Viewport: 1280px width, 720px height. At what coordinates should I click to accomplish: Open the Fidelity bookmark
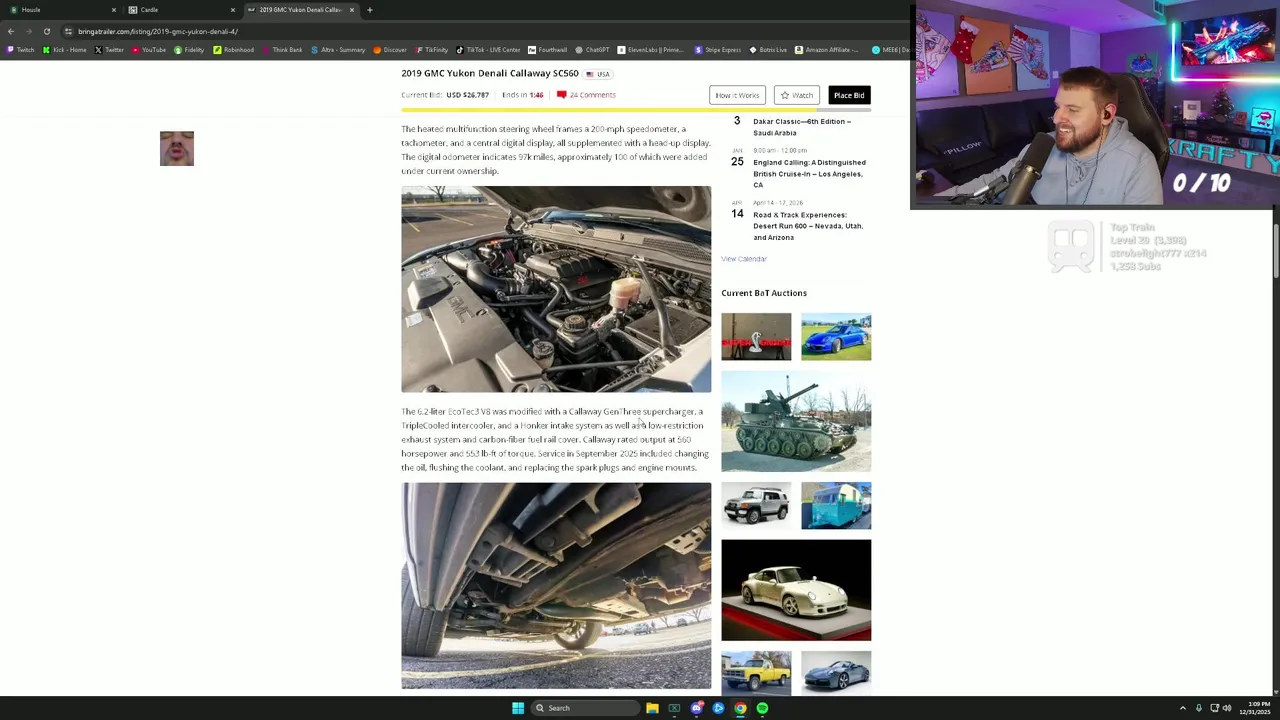coord(189,50)
